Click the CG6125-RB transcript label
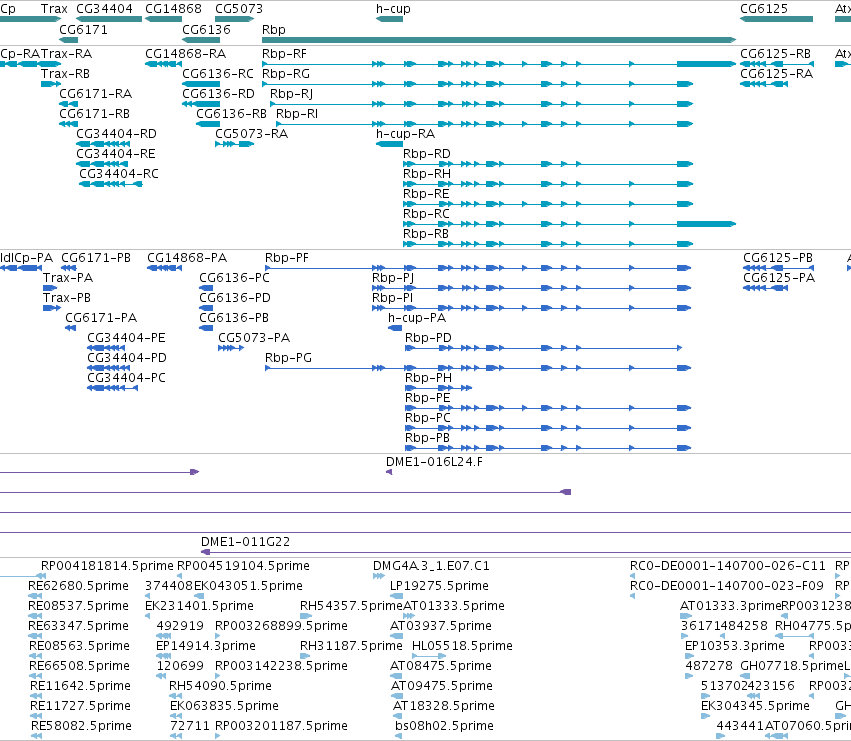 776,54
